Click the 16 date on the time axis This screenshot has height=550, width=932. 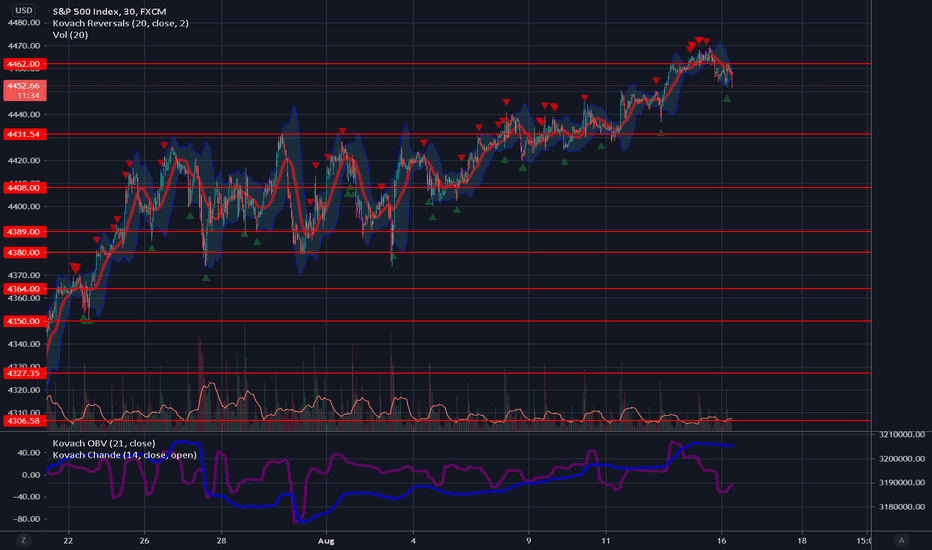722,541
